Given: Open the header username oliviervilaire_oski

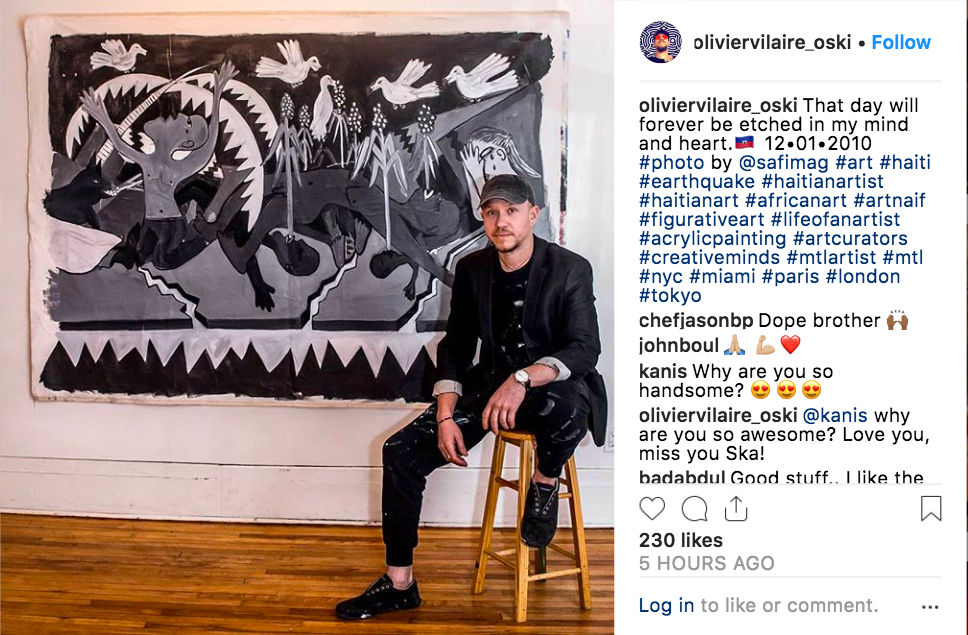Looking at the screenshot, I should point(771,42).
